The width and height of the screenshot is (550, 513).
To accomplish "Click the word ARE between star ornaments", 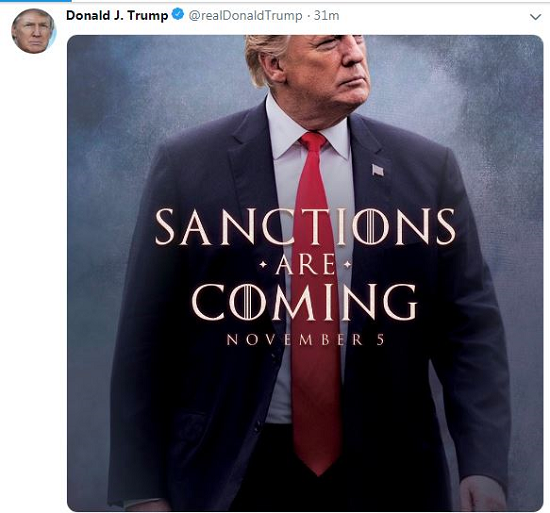I will [306, 265].
